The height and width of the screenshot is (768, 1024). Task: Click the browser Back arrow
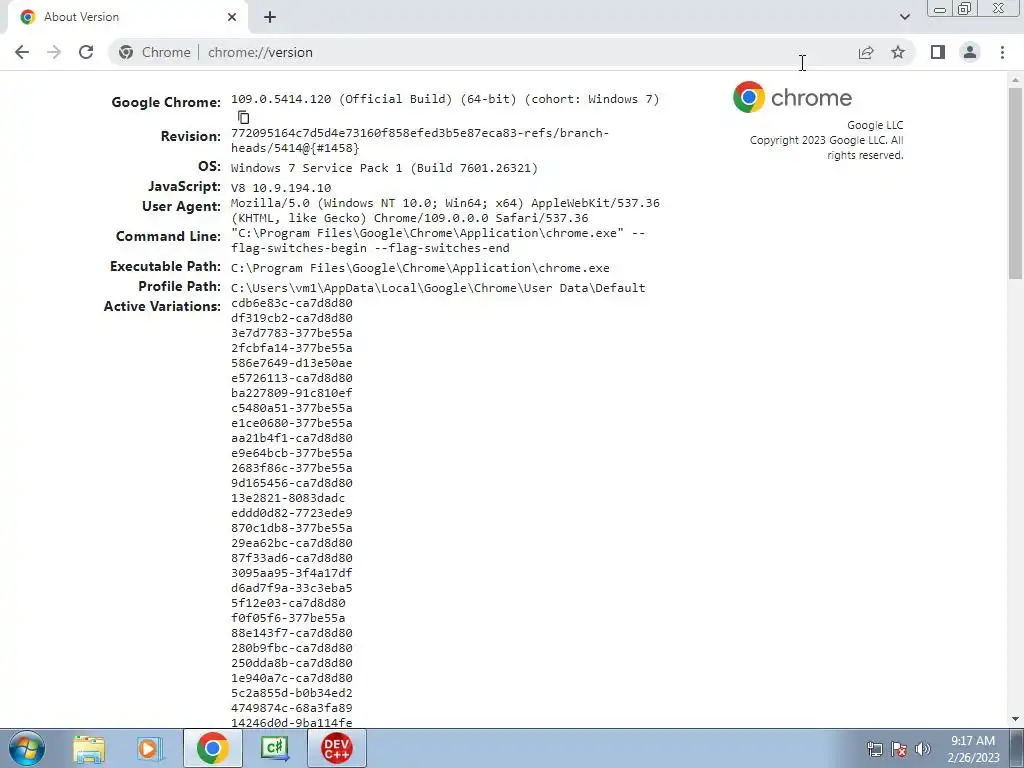[22, 52]
